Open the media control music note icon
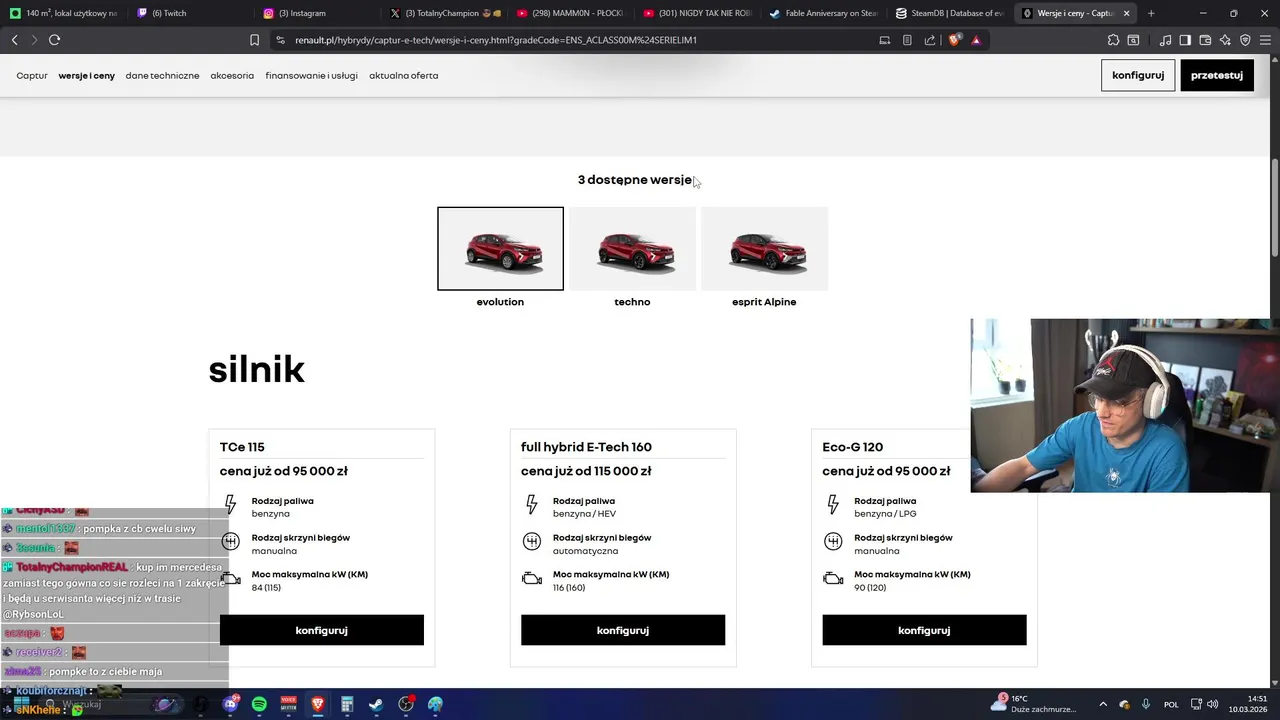The width and height of the screenshot is (1280, 720). pyautogui.click(x=1165, y=40)
